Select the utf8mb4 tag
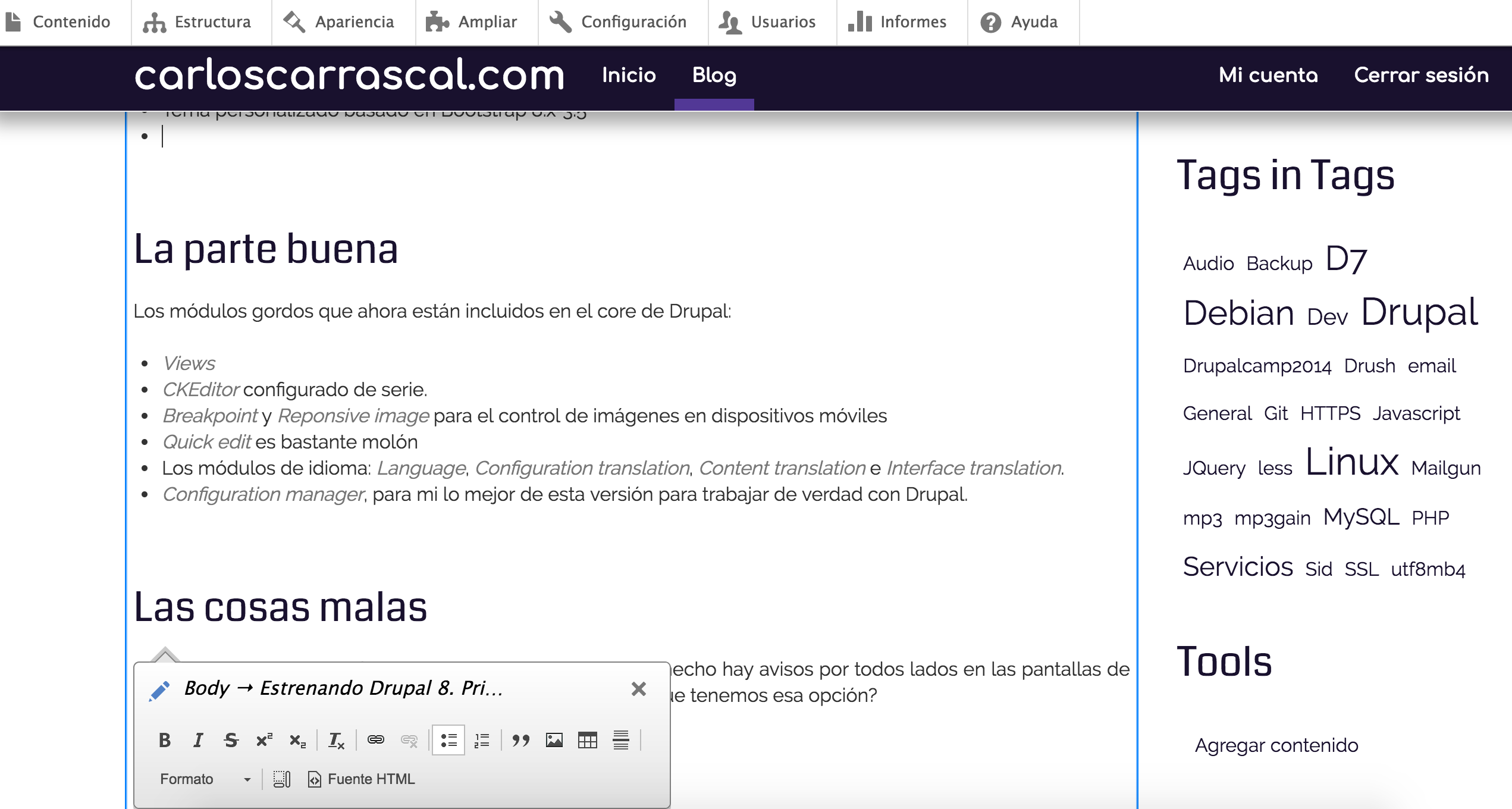1512x809 pixels. click(1428, 569)
